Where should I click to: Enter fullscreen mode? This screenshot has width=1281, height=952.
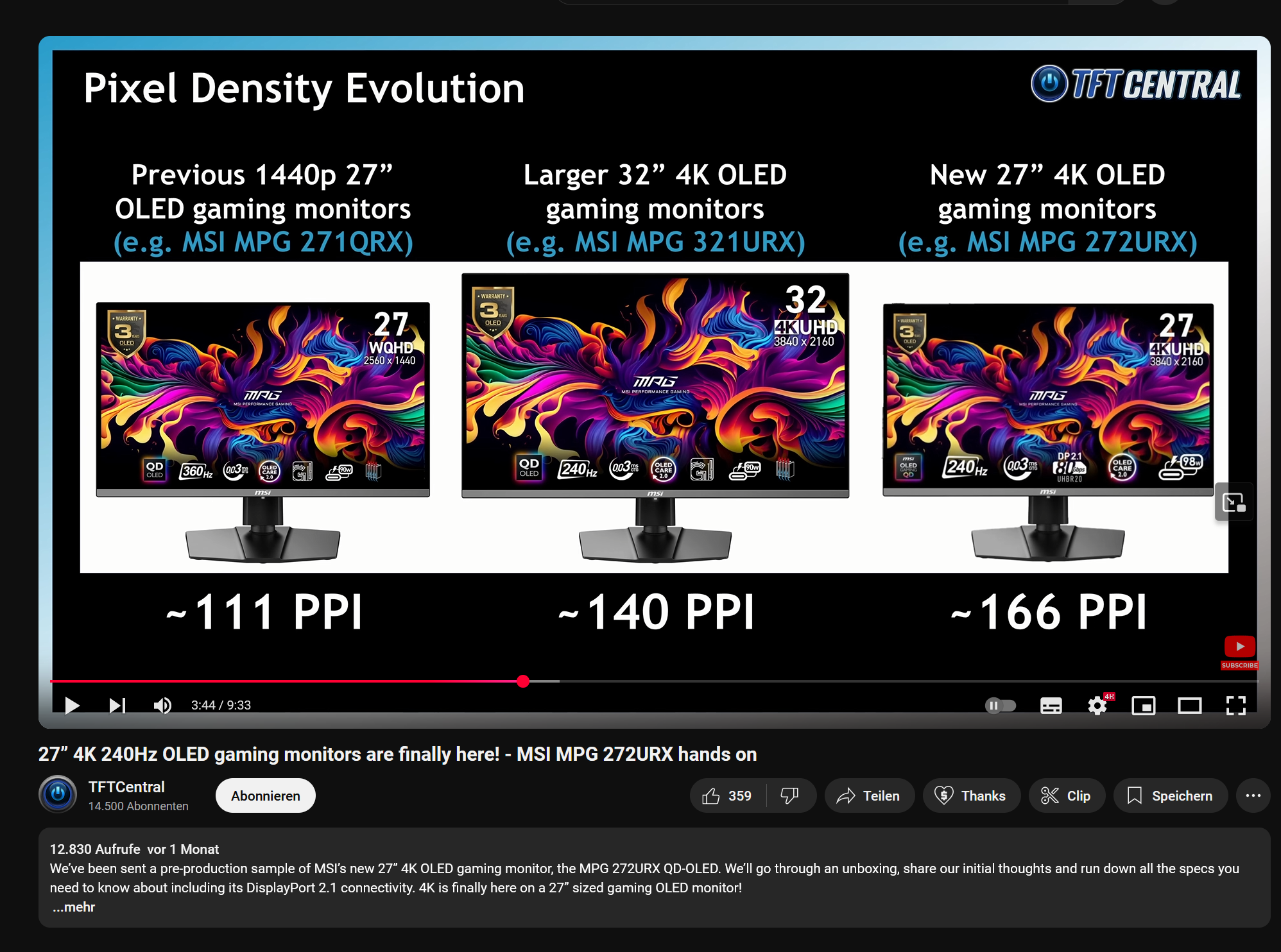(x=1235, y=706)
